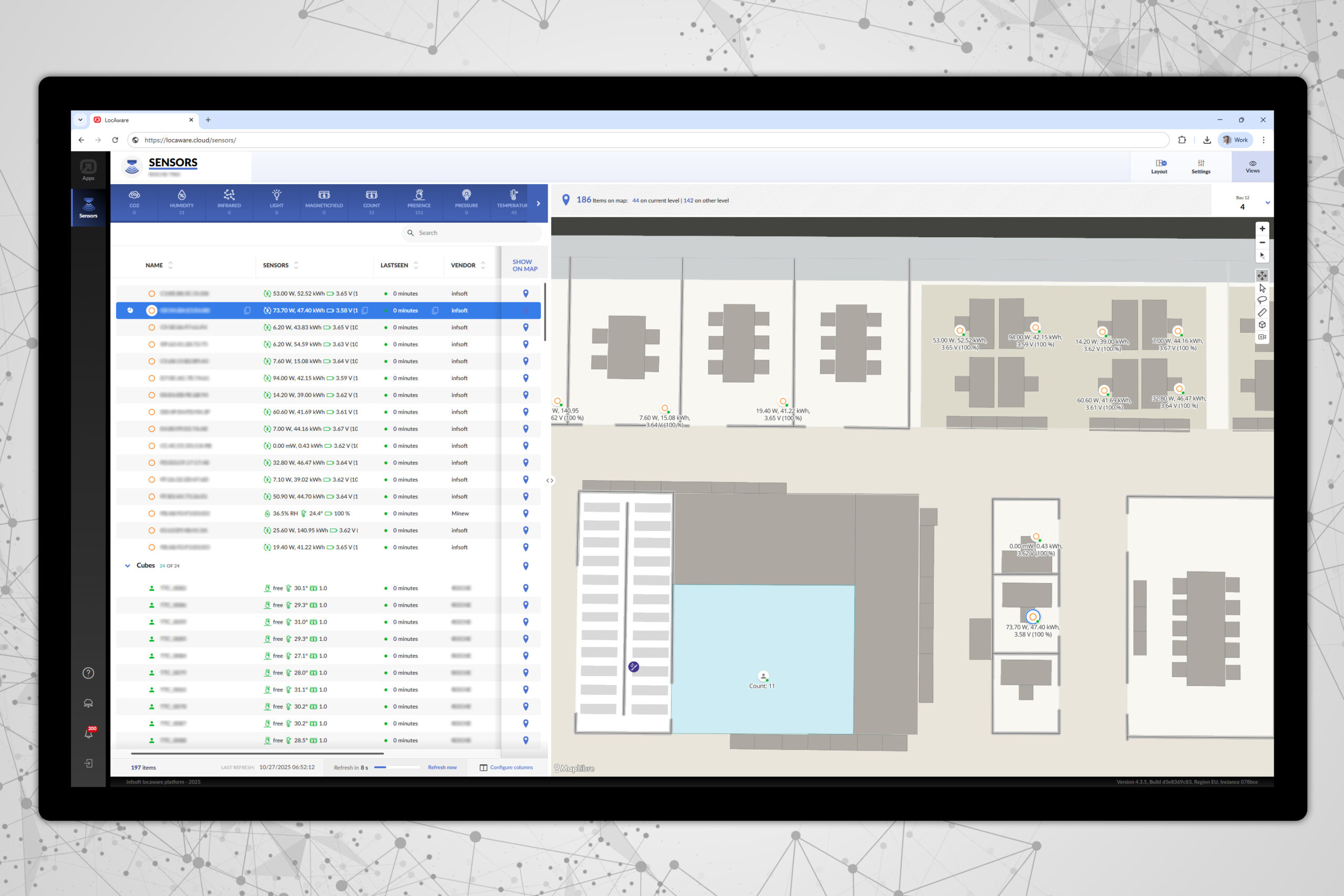The width and height of the screenshot is (1344, 896).
Task: Click the camera tool on map toolbar
Action: click(x=1262, y=337)
